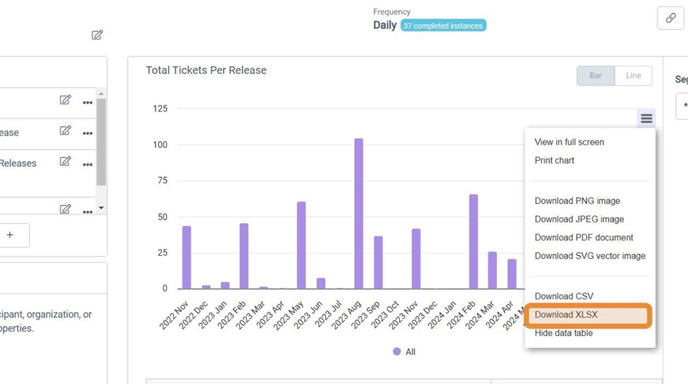Copy link with the chain icon button
The width and height of the screenshot is (688, 384).
(x=670, y=18)
